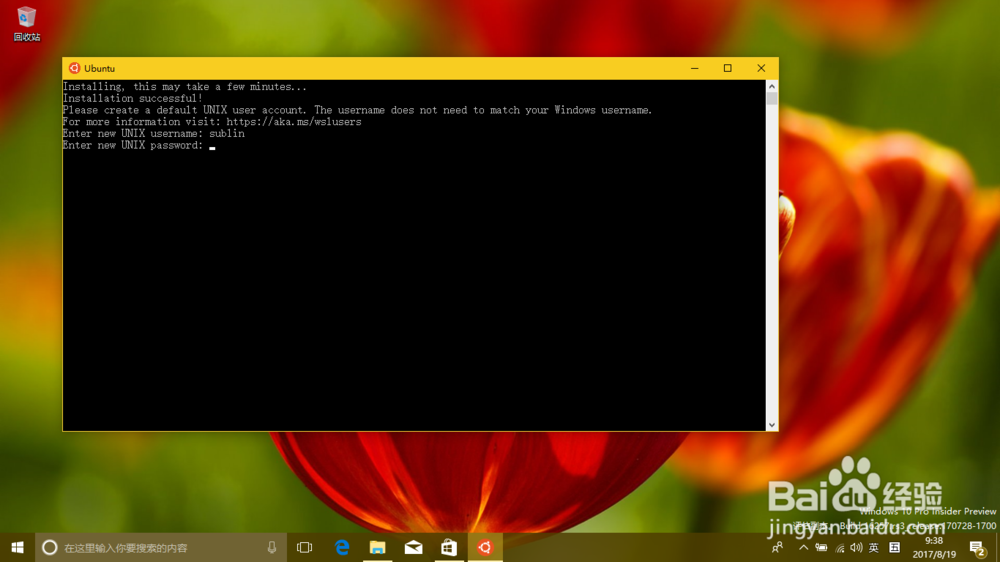Click the 'Installation successful!' line
Viewport: 1000px width, 562px height.
(133, 98)
